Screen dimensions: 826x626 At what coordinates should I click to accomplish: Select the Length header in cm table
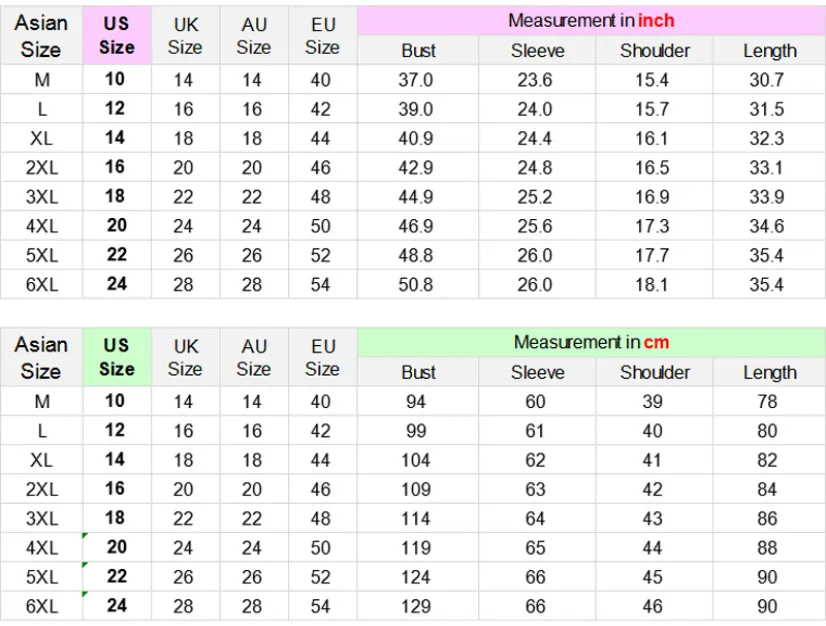point(770,372)
